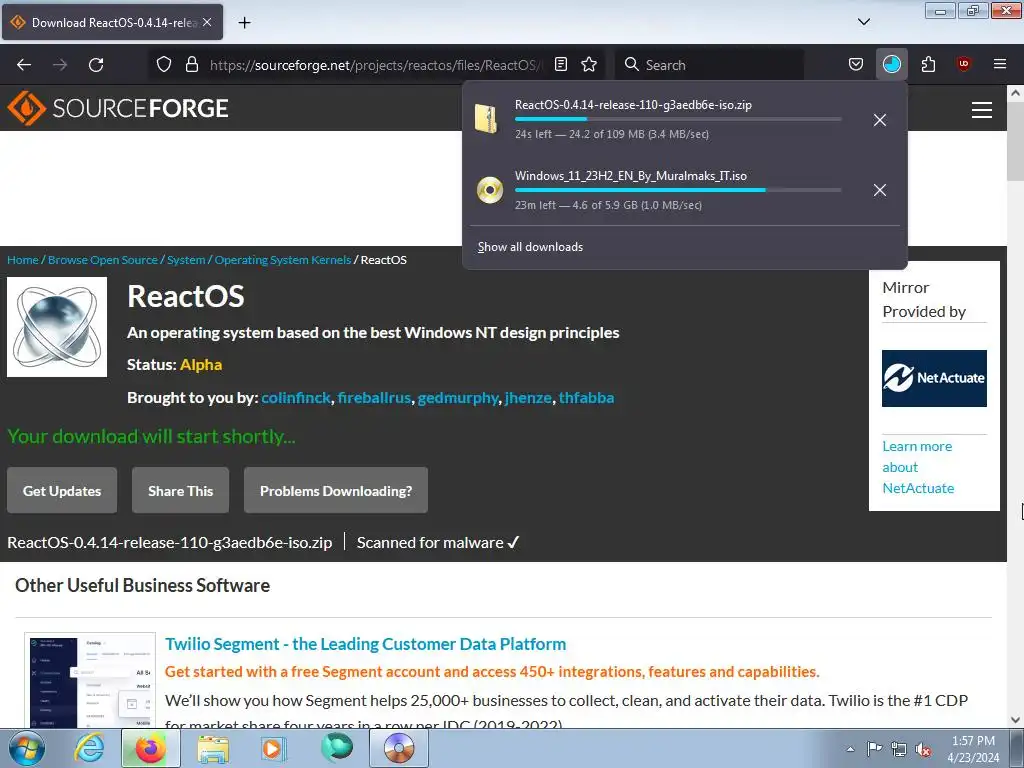
Task: Click the browser Forward arrow
Action: 60,65
